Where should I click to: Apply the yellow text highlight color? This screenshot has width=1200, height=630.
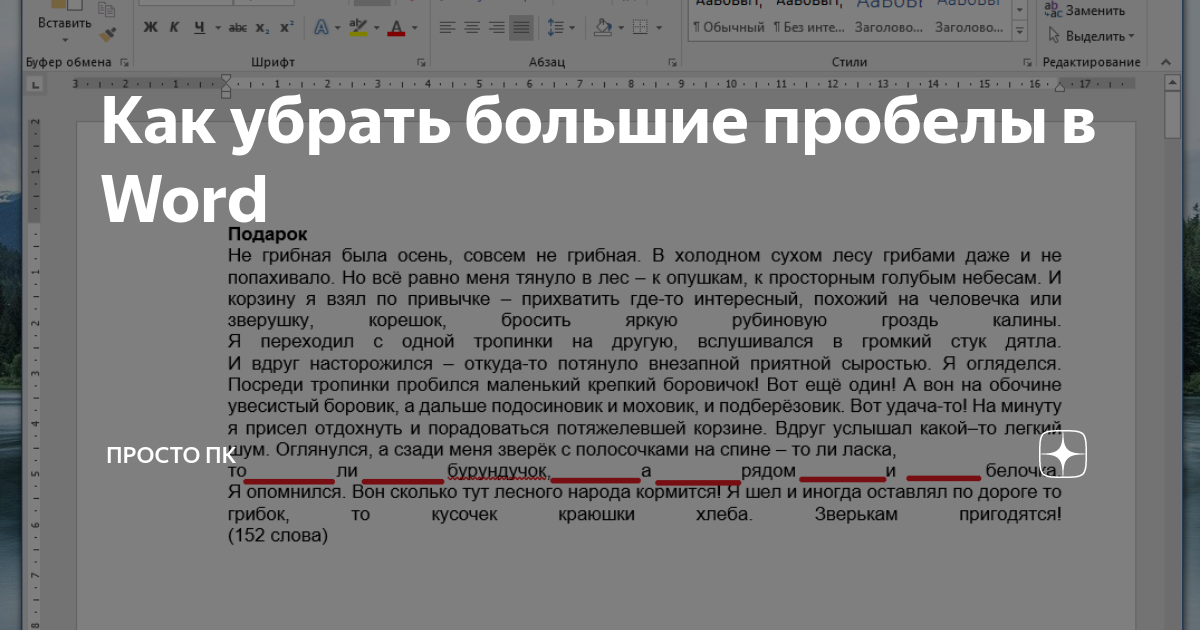[x=358, y=27]
